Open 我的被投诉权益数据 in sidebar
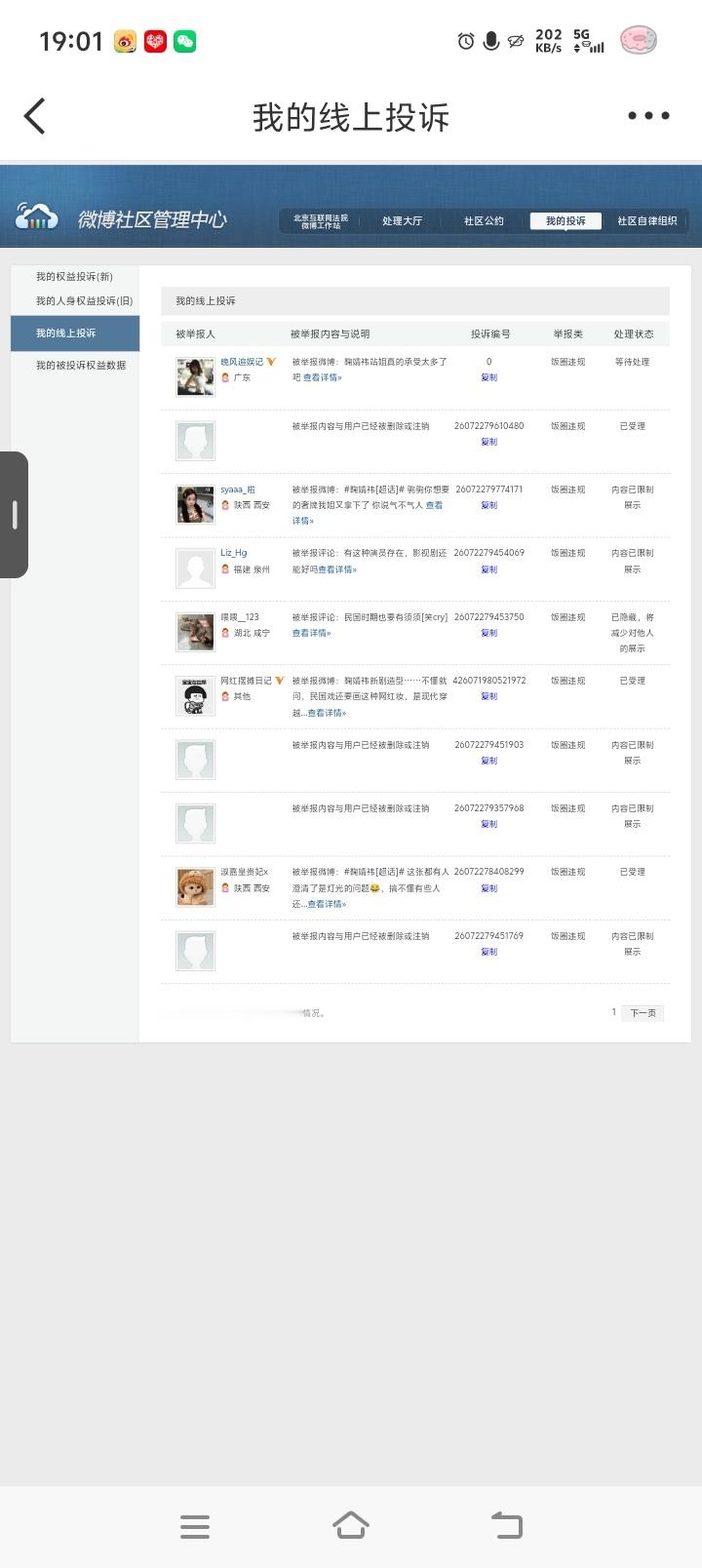Viewport: 702px width, 1568px height. [x=81, y=366]
